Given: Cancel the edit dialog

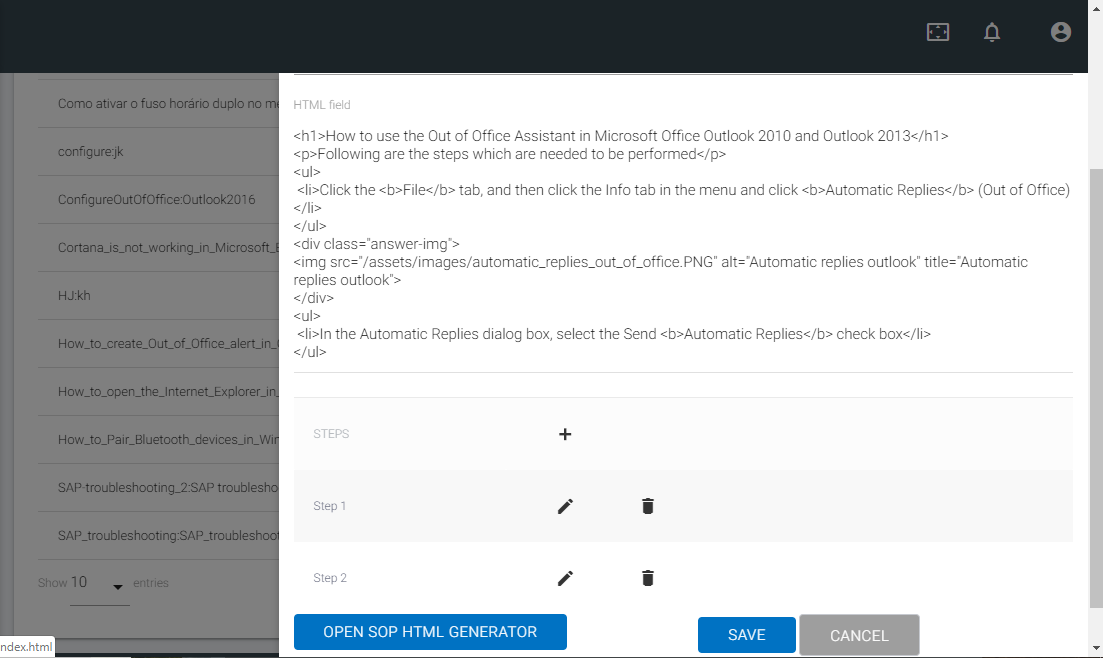Looking at the screenshot, I should coord(859,635).
